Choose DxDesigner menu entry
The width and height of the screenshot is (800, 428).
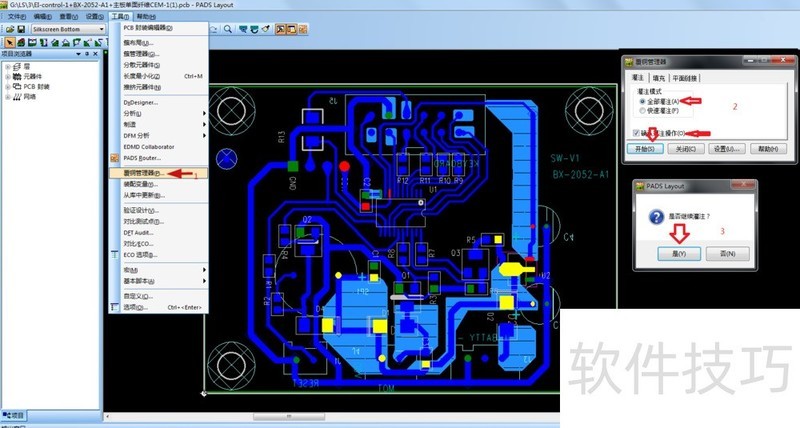(x=158, y=103)
